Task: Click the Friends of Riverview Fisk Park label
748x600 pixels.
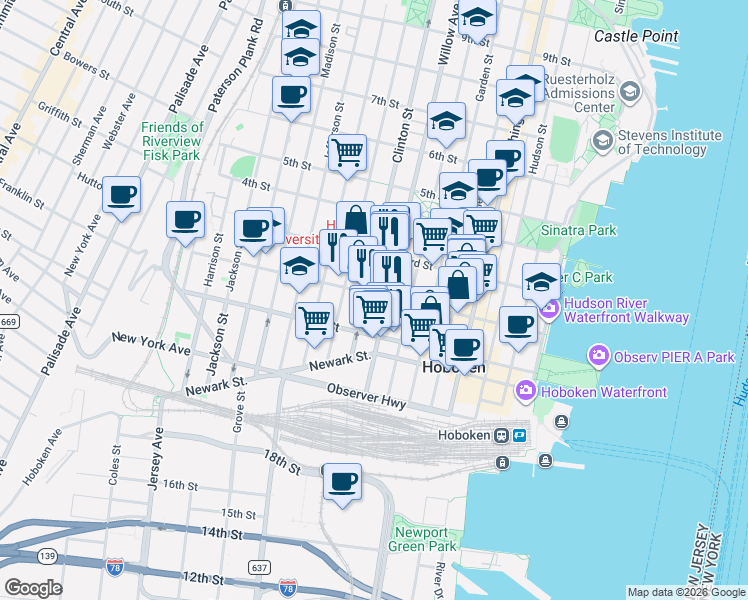Action: 172,141
